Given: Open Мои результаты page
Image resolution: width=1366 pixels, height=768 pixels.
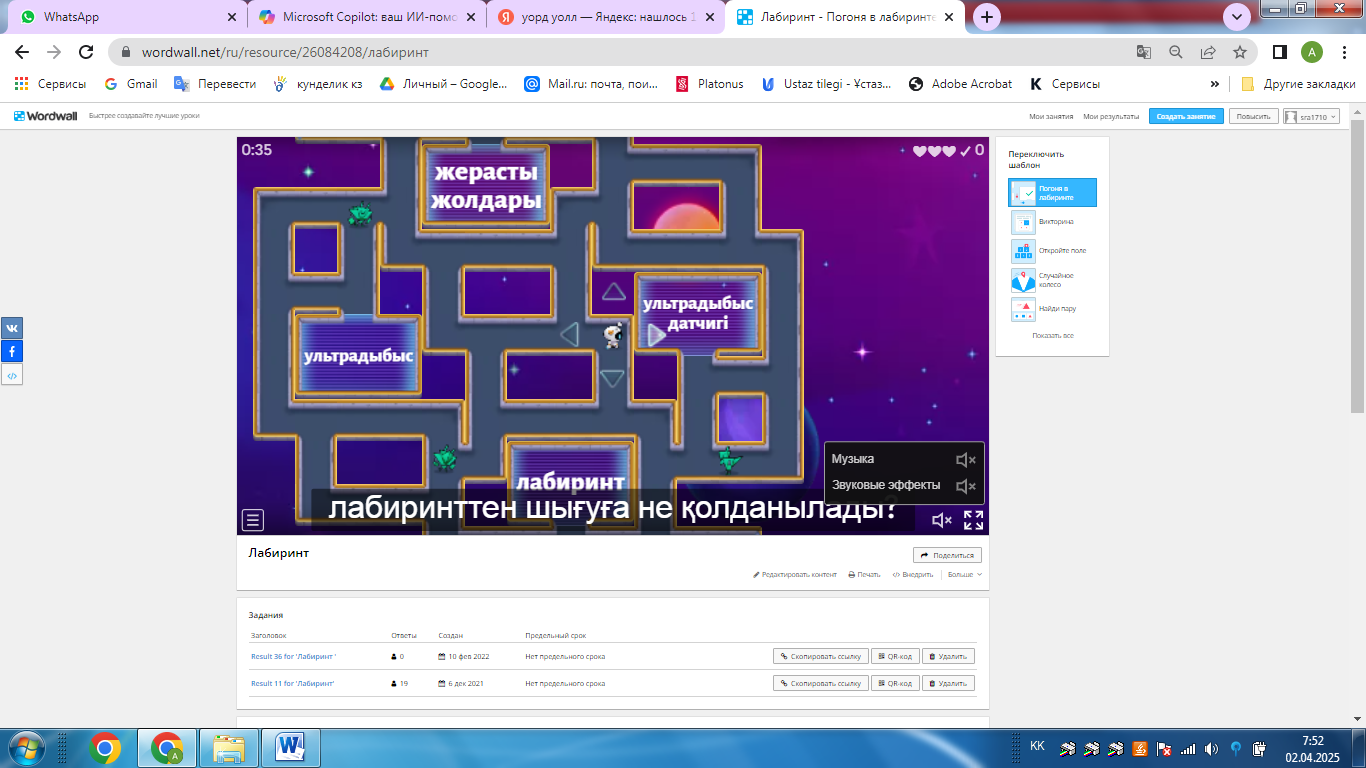Looking at the screenshot, I should [x=1111, y=117].
